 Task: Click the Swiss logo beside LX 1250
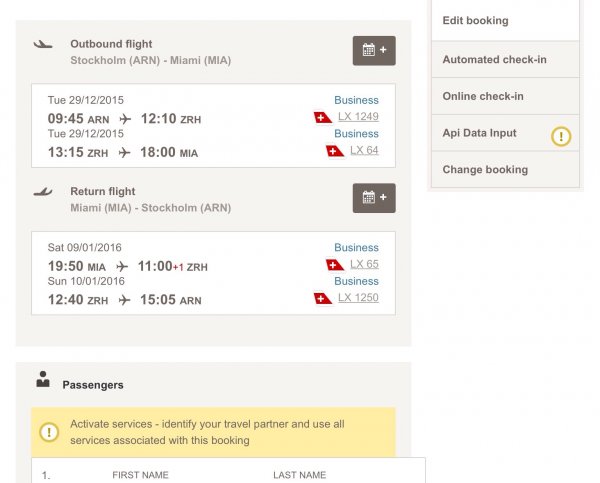(x=322, y=298)
